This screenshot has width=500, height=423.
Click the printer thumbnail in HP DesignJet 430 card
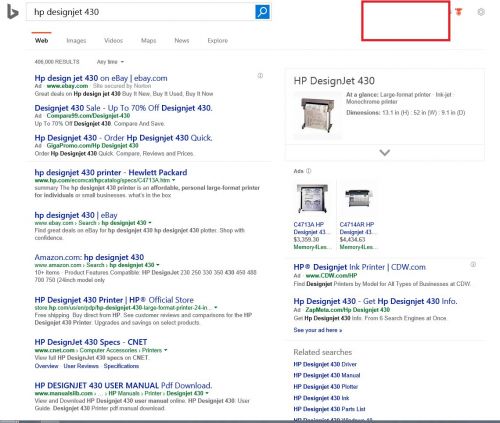(317, 114)
